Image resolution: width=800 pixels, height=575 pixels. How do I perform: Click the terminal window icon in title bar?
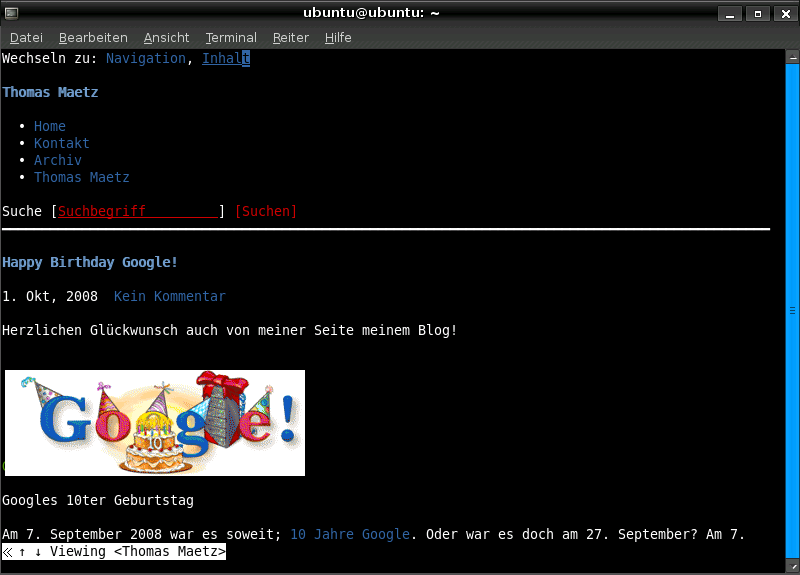12,12
